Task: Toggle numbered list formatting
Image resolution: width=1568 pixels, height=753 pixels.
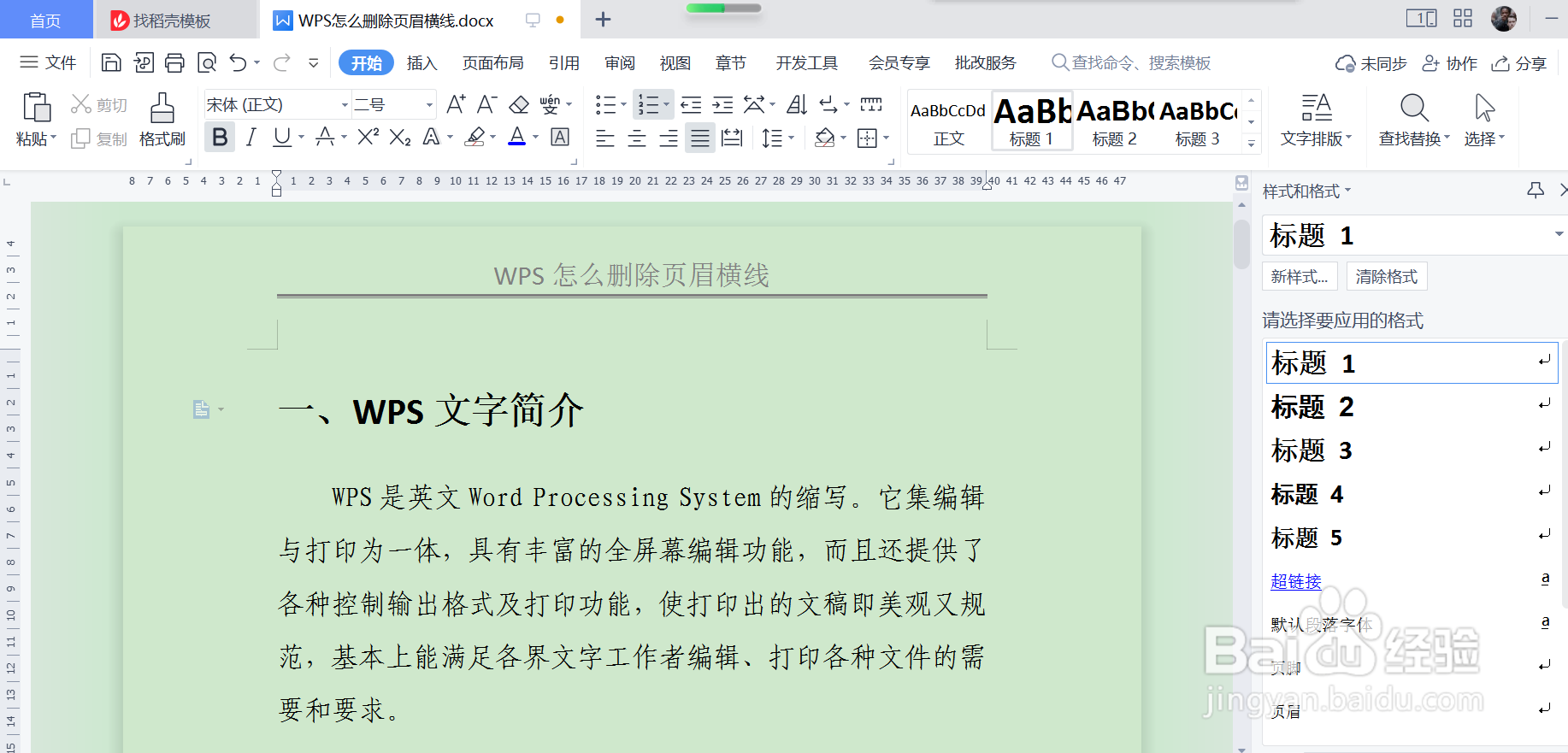Action: (648, 104)
